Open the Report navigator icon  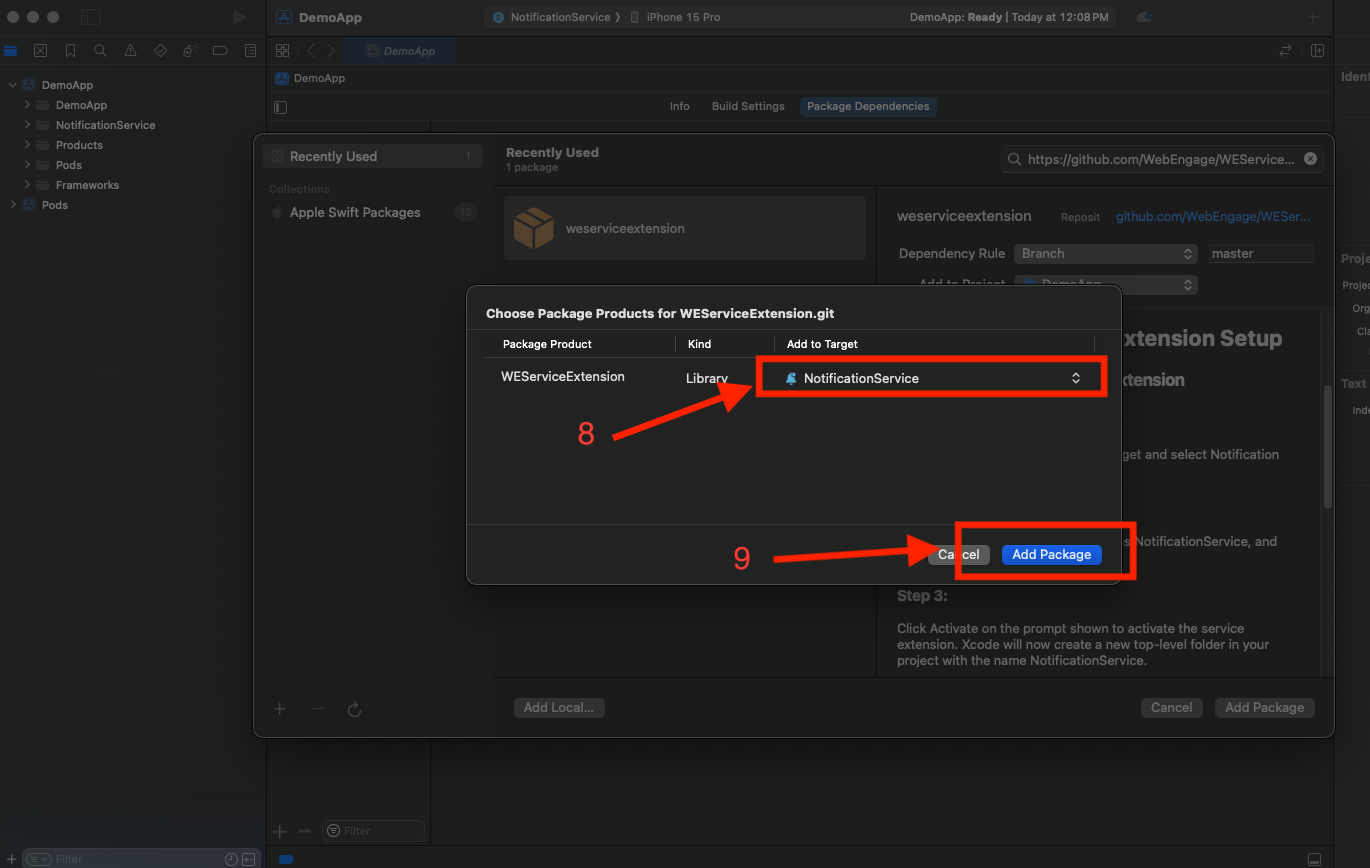(250, 50)
